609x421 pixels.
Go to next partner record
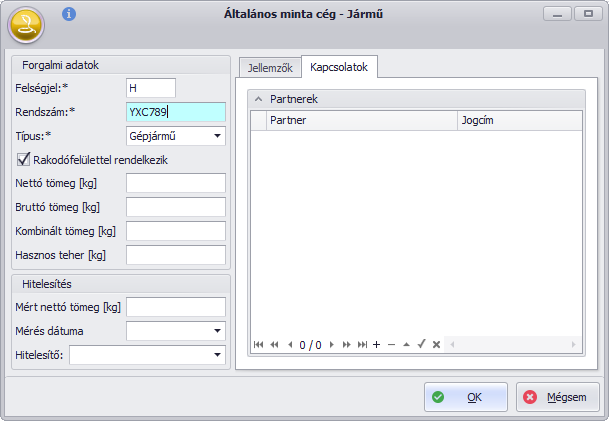click(x=332, y=345)
